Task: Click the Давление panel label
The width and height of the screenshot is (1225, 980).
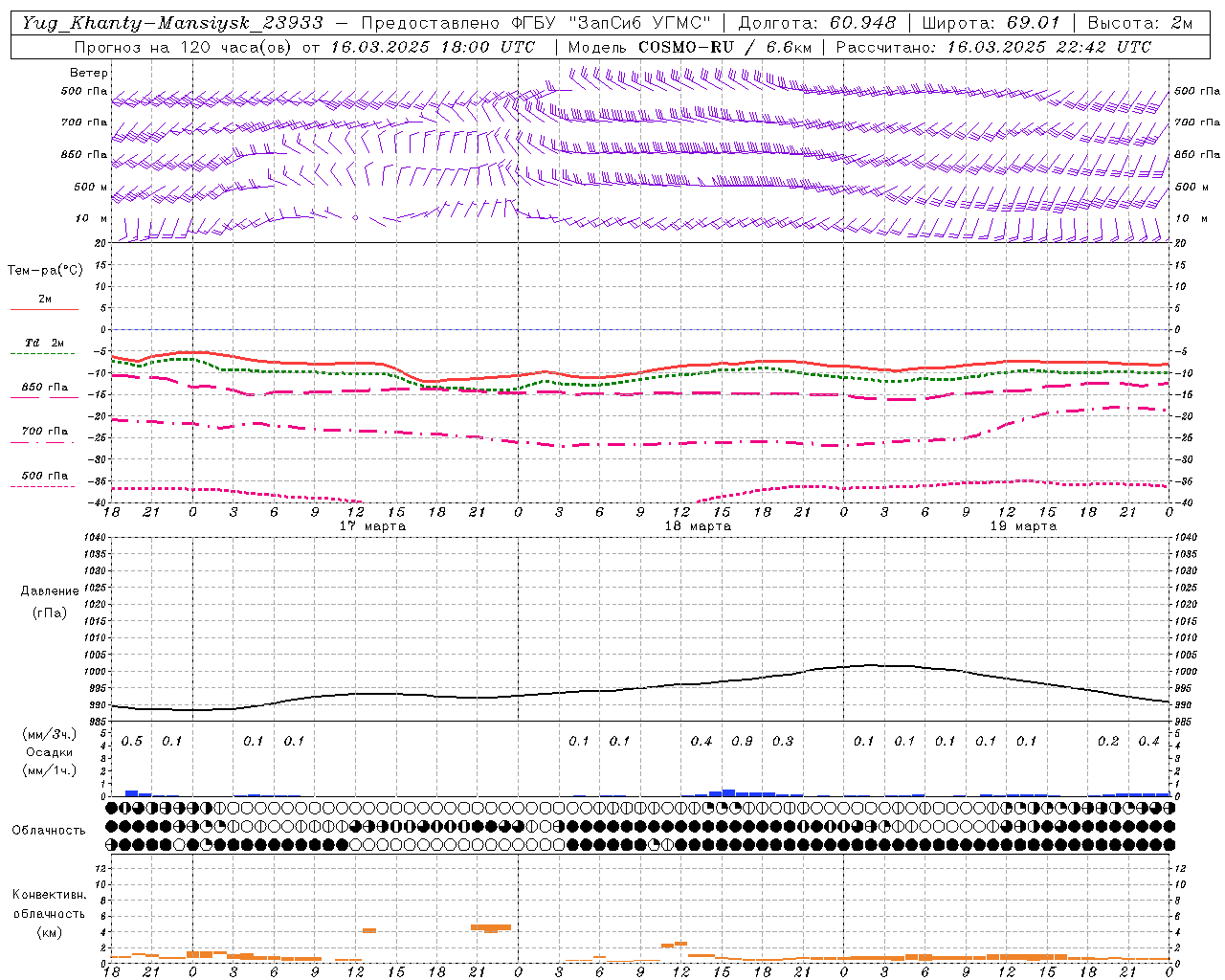Action: point(50,591)
